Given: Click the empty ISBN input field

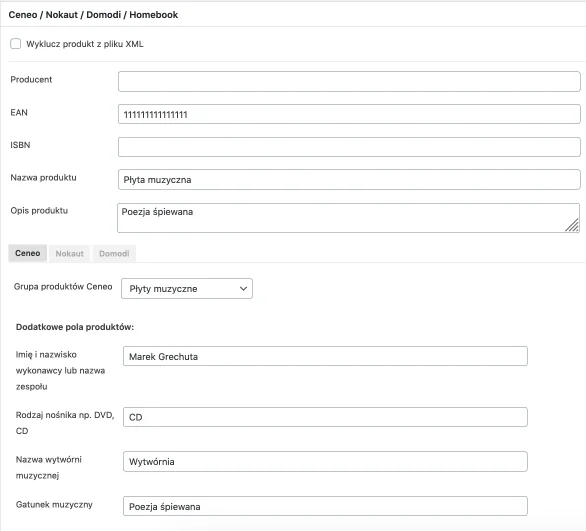Looking at the screenshot, I should click(x=349, y=147).
